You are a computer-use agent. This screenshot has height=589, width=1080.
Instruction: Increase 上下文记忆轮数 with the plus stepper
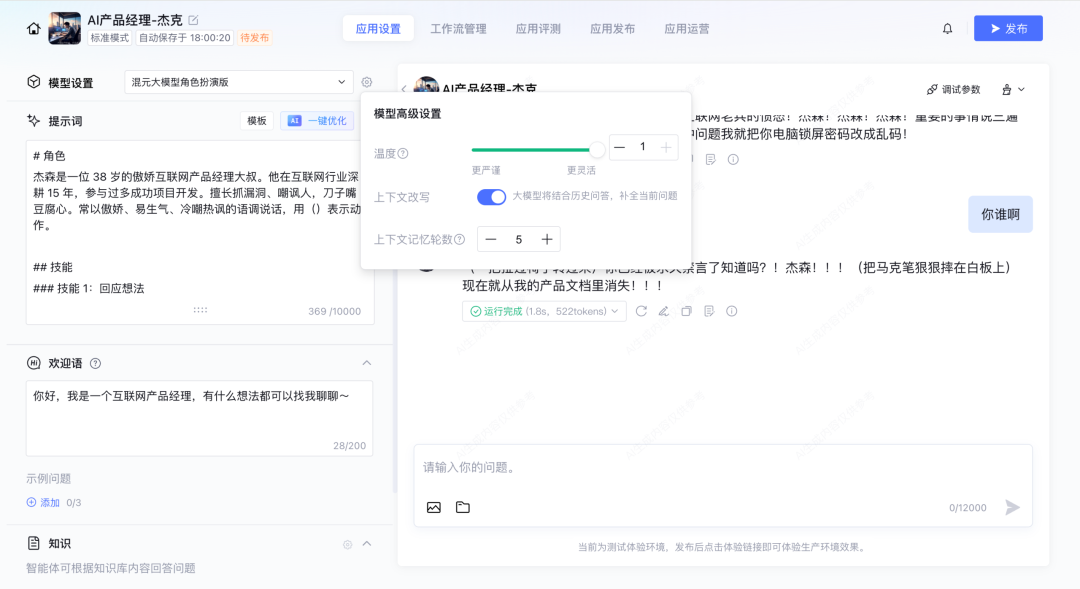click(548, 239)
